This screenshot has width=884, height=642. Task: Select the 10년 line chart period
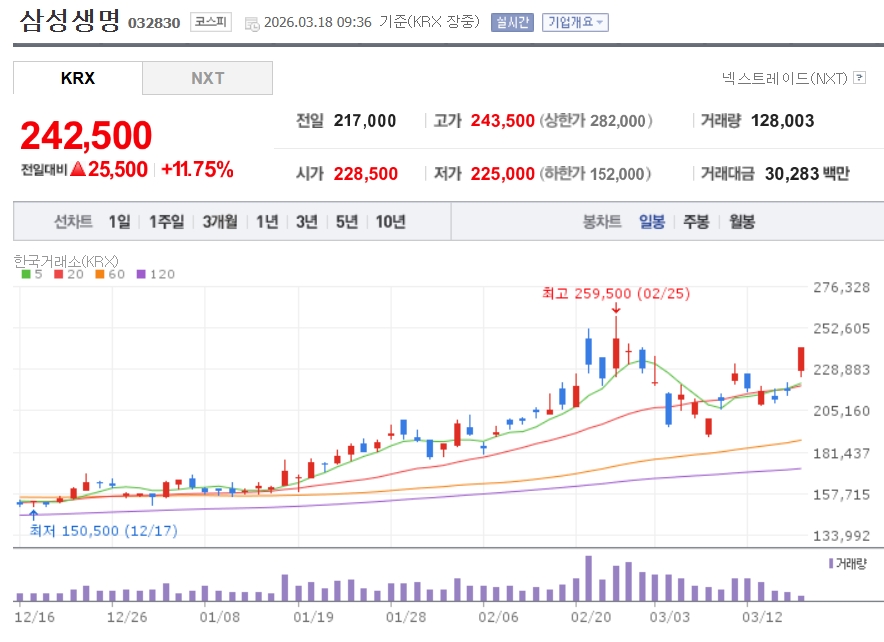[x=391, y=222]
